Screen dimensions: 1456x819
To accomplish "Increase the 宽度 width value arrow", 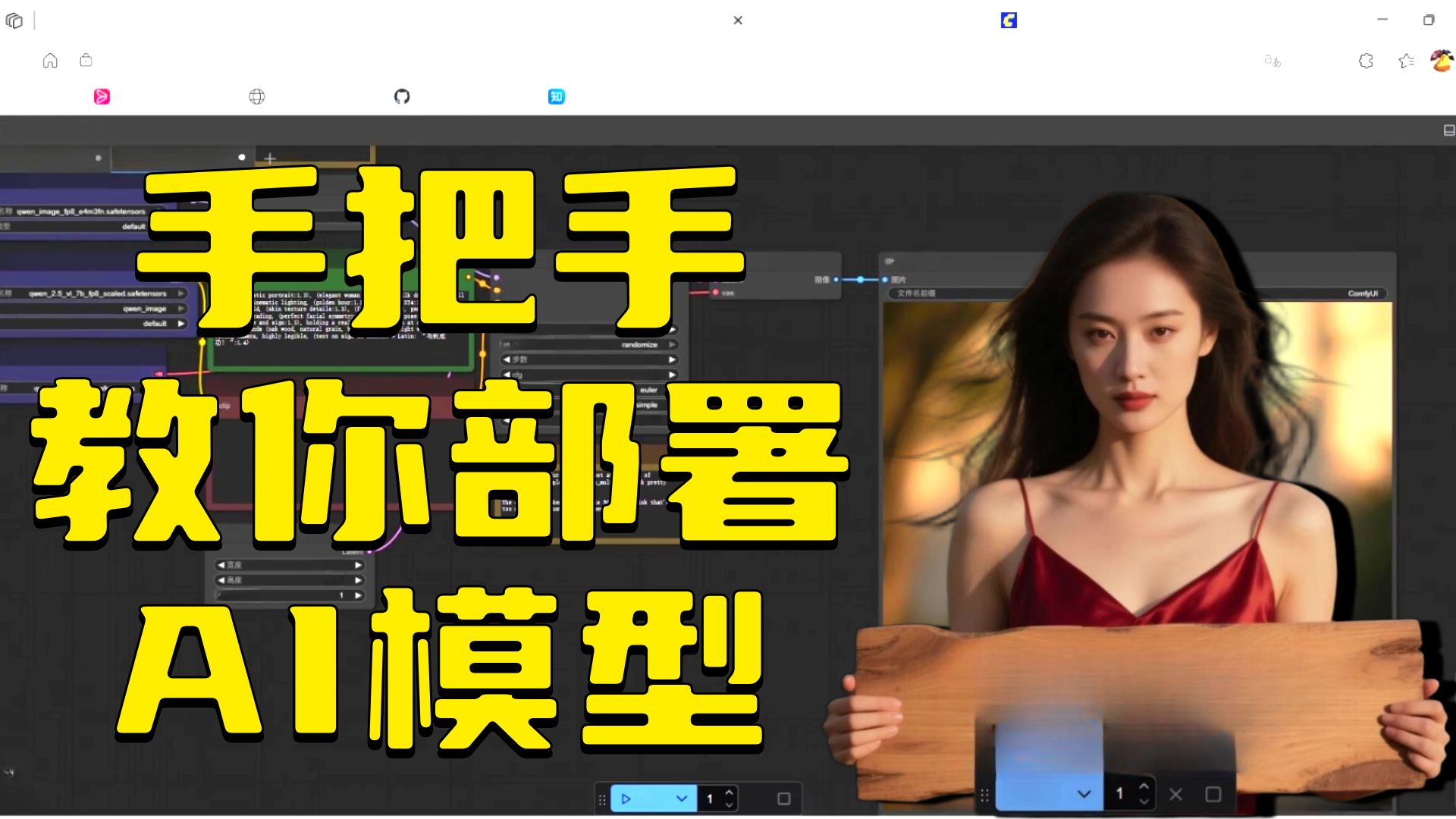I will click(x=358, y=565).
